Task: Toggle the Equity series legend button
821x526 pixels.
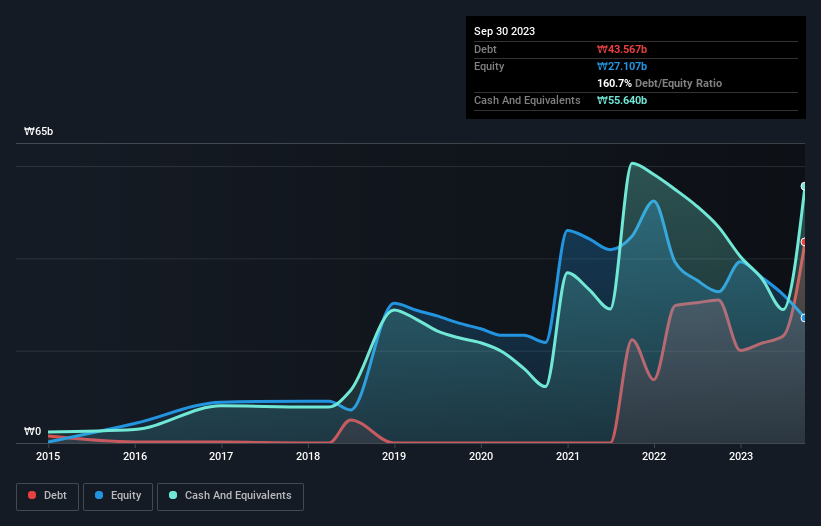Action: [118, 496]
